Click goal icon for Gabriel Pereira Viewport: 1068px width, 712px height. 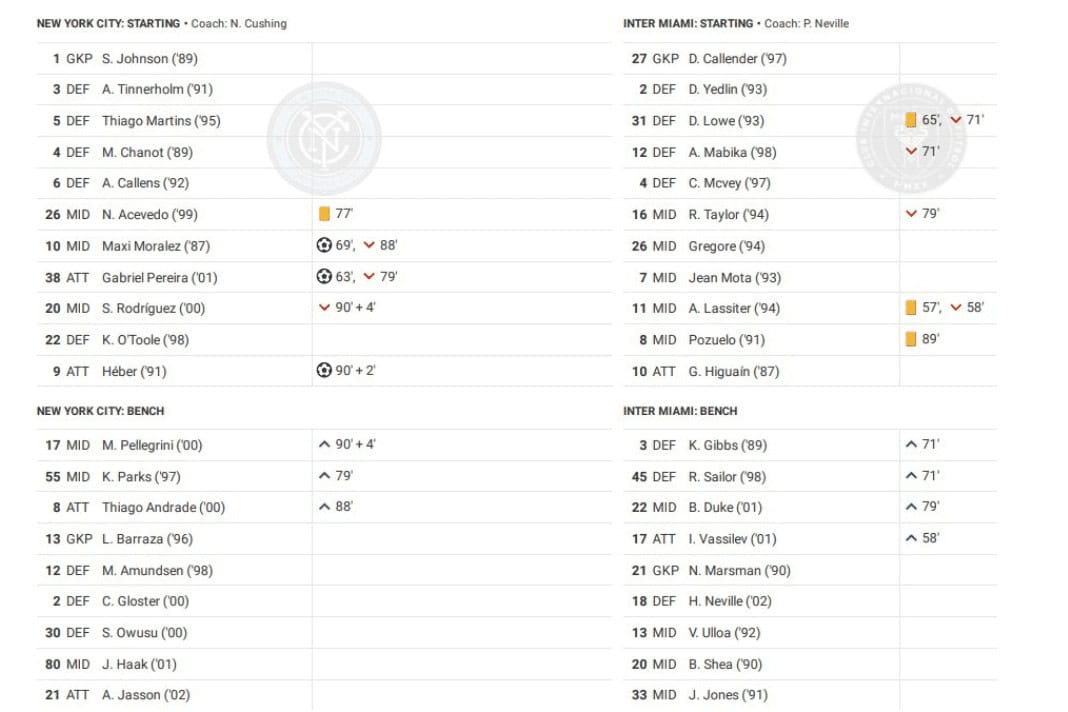tap(324, 277)
